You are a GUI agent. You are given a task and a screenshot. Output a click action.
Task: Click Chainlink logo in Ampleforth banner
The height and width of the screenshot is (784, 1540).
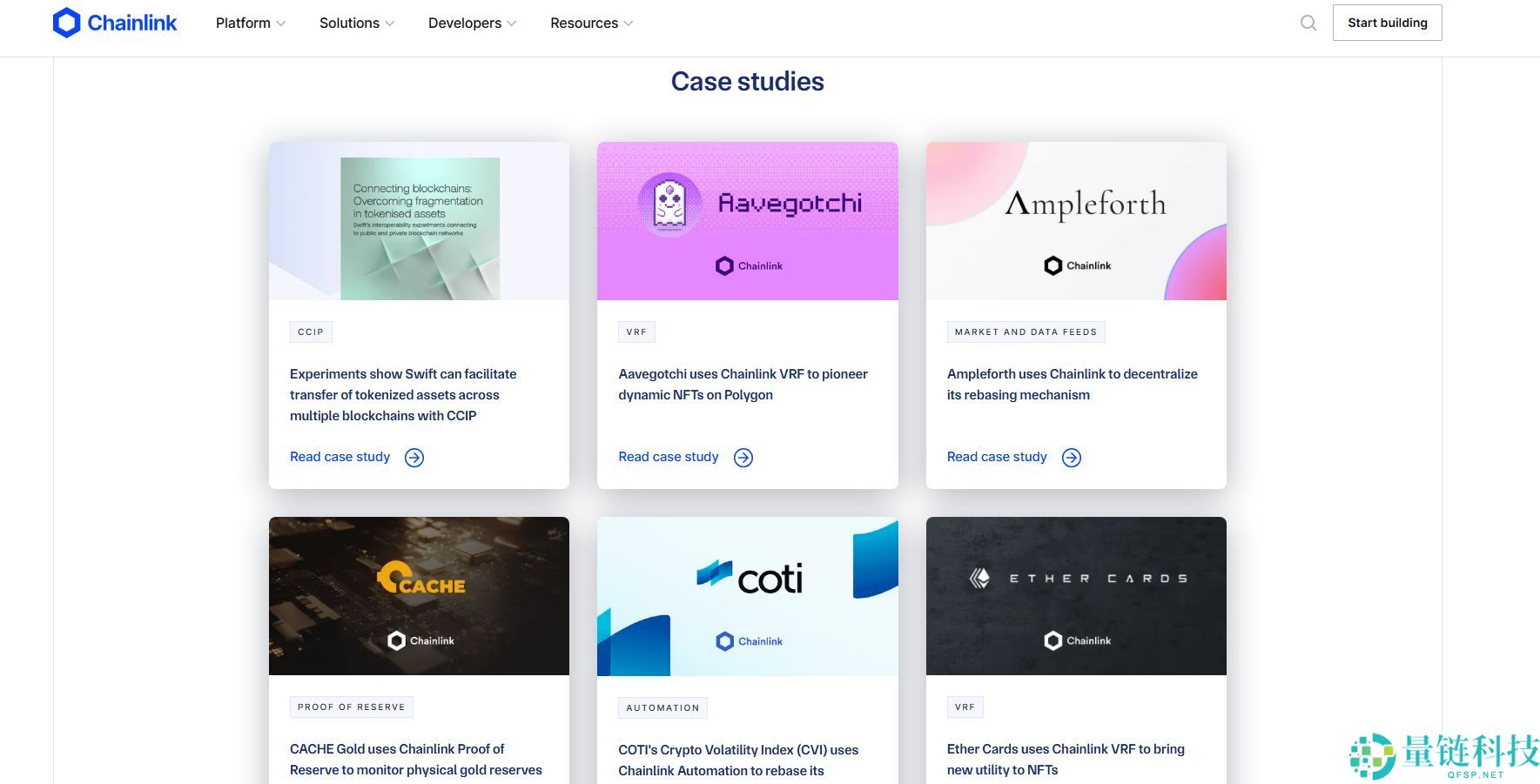point(1077,265)
